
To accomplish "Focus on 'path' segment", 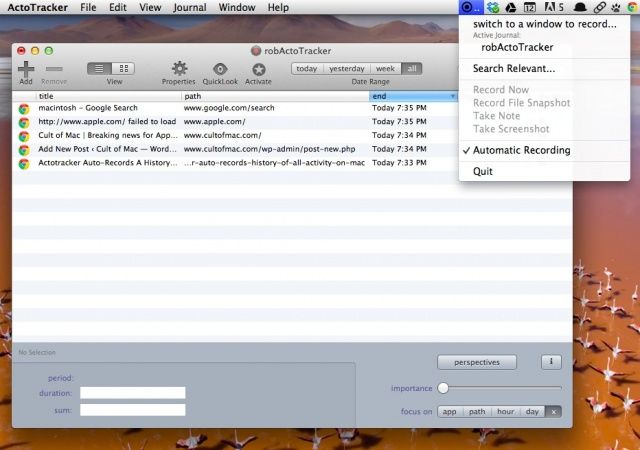I will (477, 412).
